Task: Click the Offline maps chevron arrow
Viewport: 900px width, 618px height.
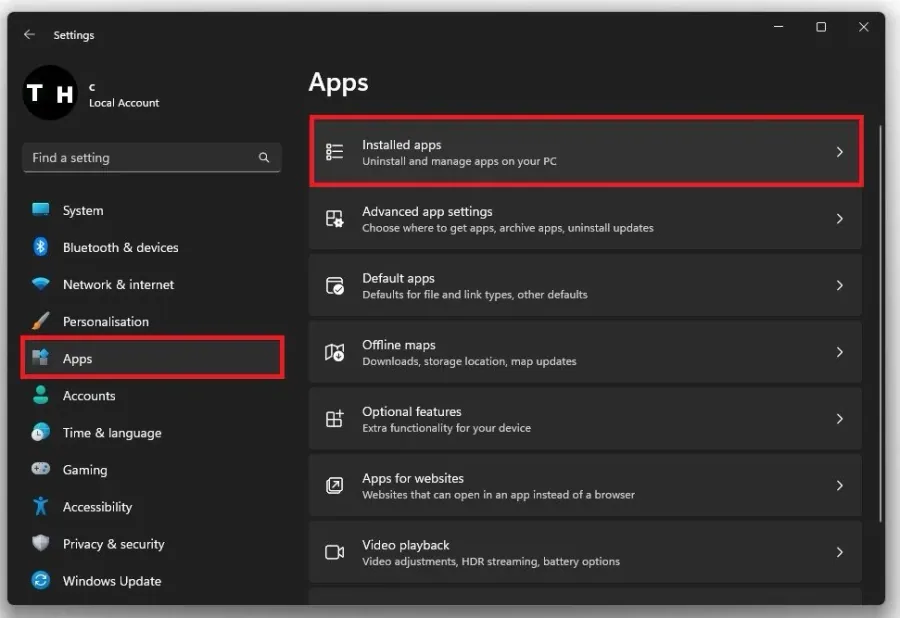Action: coord(840,352)
